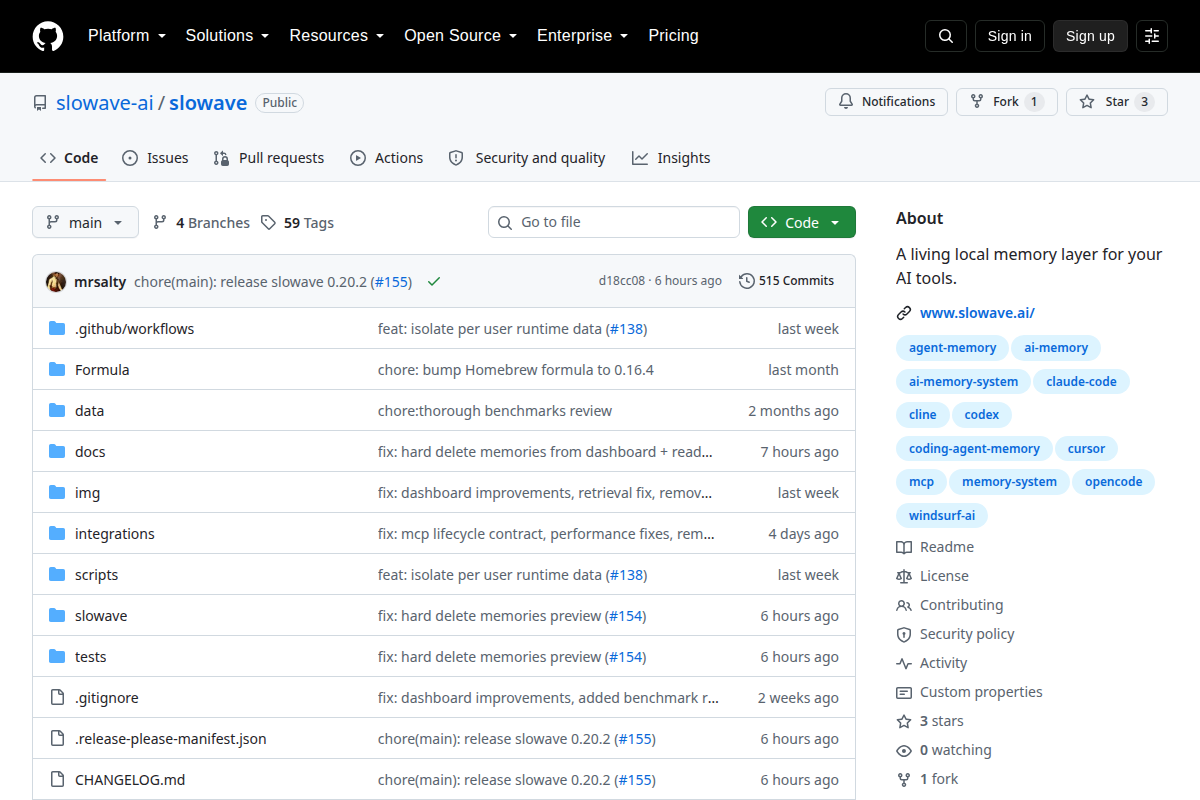
Task: Click the tag icon beside 59 Tags
Action: 268,223
